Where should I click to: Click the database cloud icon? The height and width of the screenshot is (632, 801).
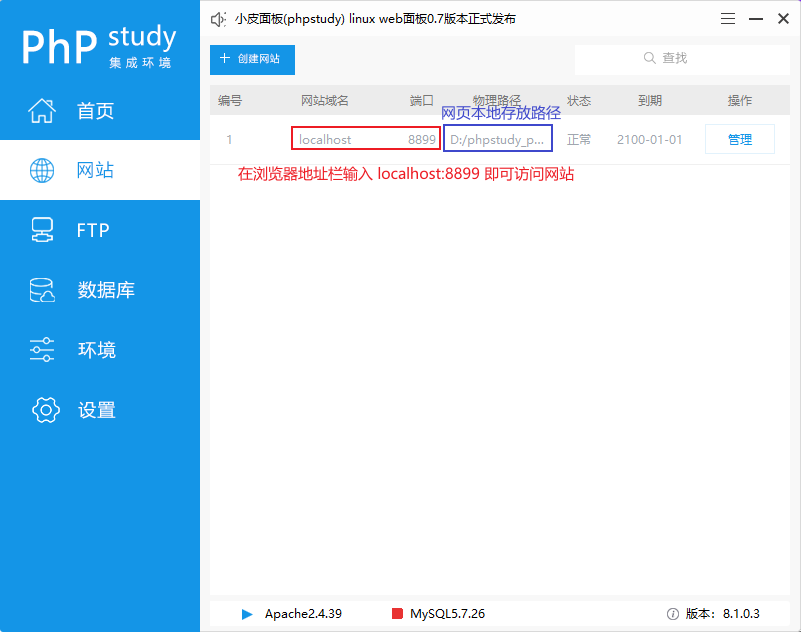pos(42,290)
